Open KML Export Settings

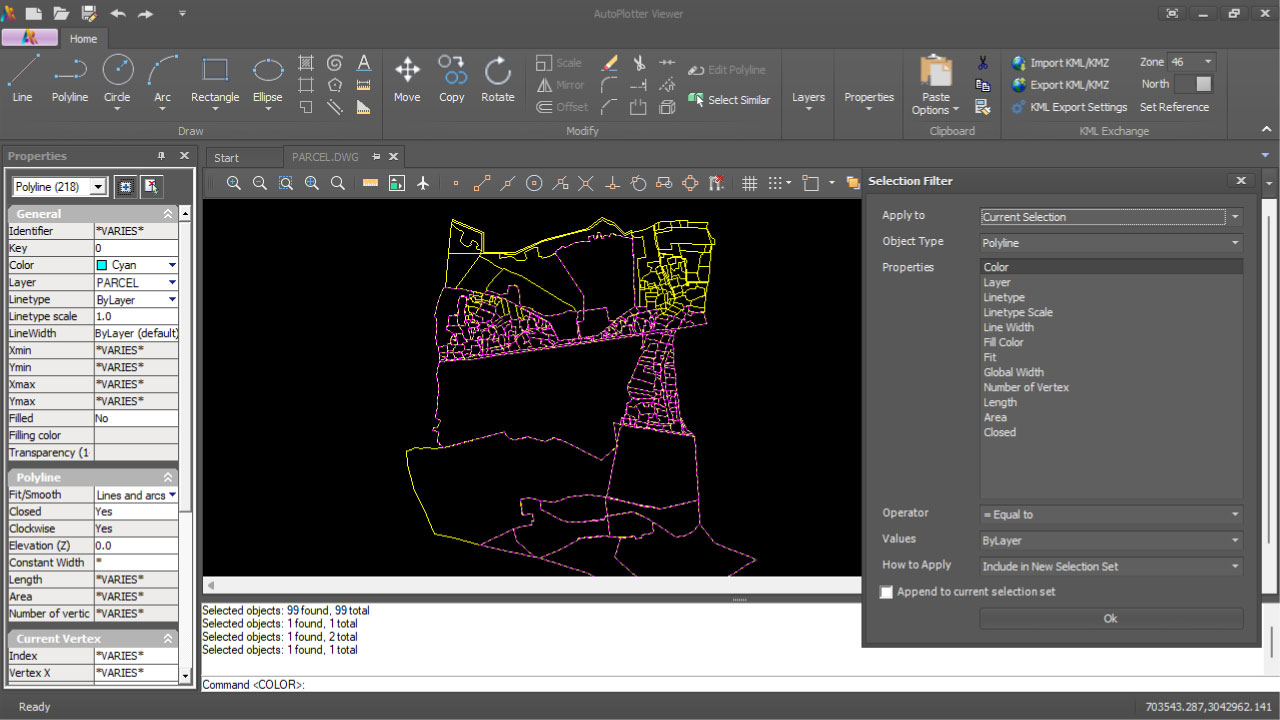pos(1068,107)
